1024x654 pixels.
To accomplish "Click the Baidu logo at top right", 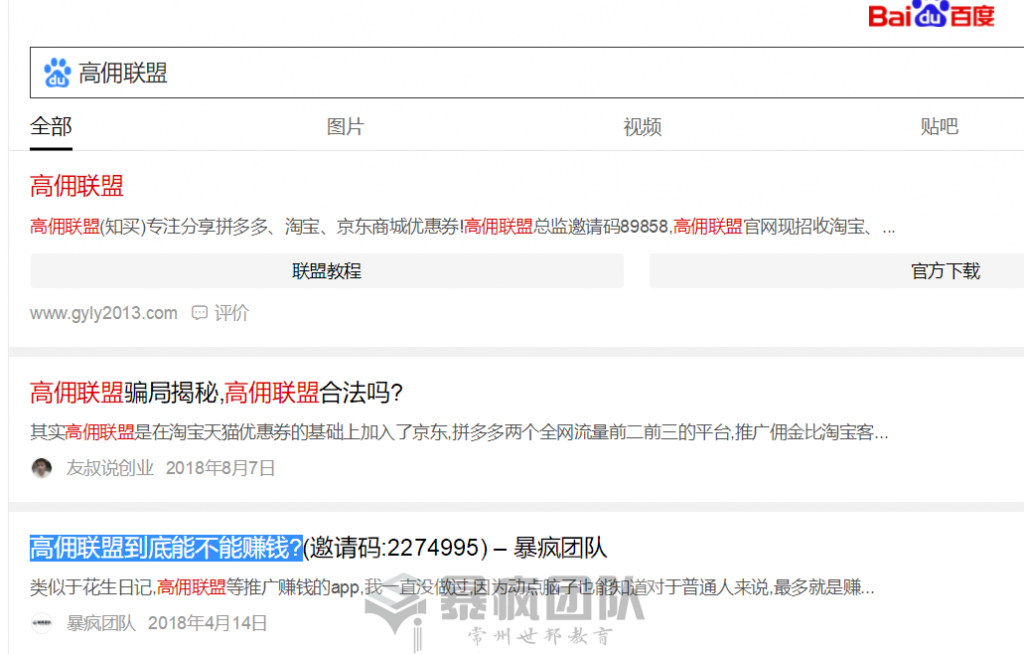I will point(931,14).
